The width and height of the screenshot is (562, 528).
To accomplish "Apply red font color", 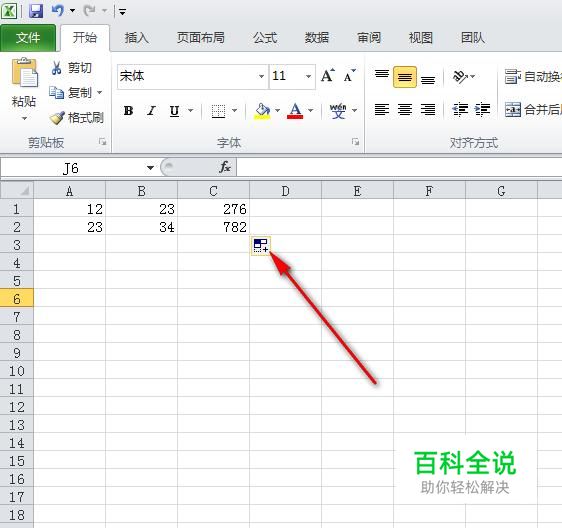I will point(295,111).
